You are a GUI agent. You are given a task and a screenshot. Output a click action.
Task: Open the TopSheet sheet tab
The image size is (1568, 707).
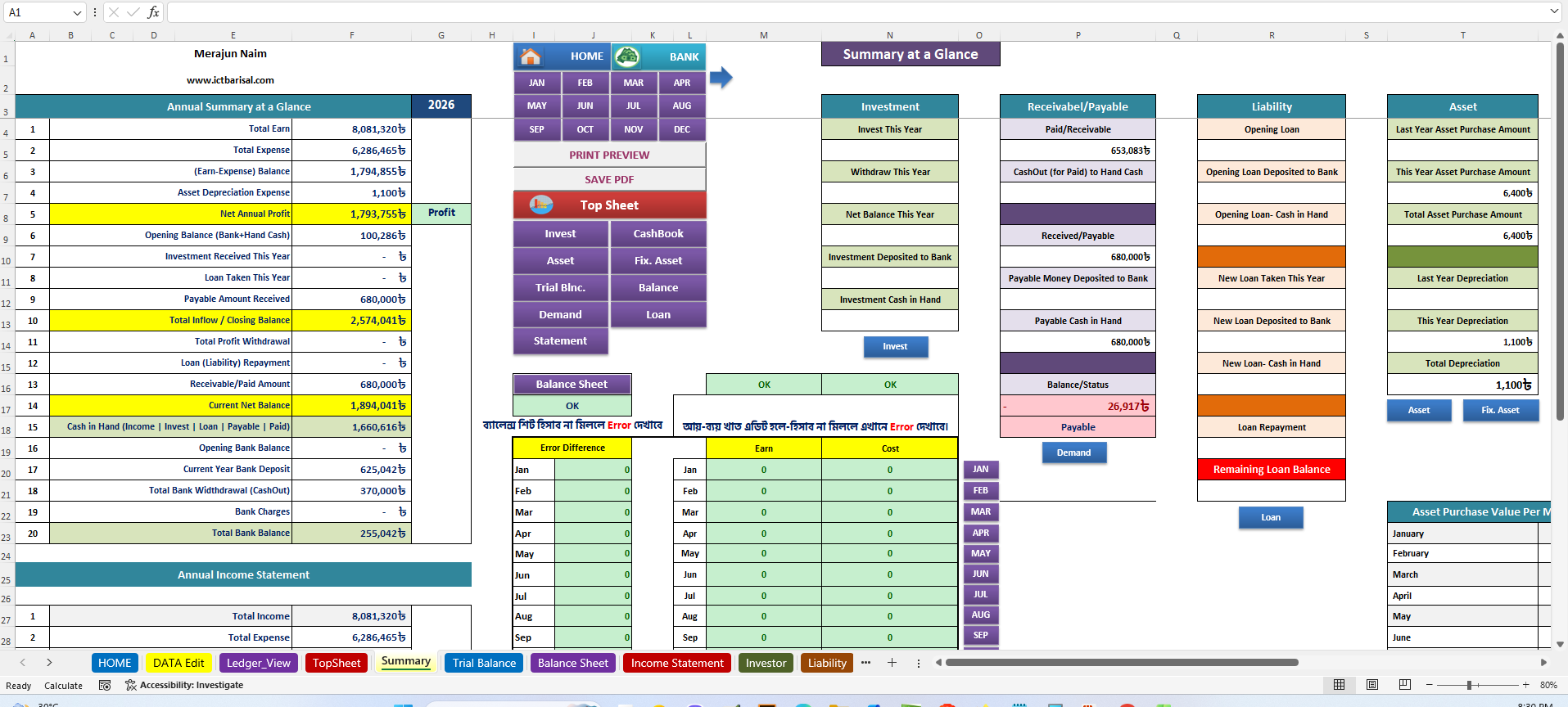(x=337, y=663)
